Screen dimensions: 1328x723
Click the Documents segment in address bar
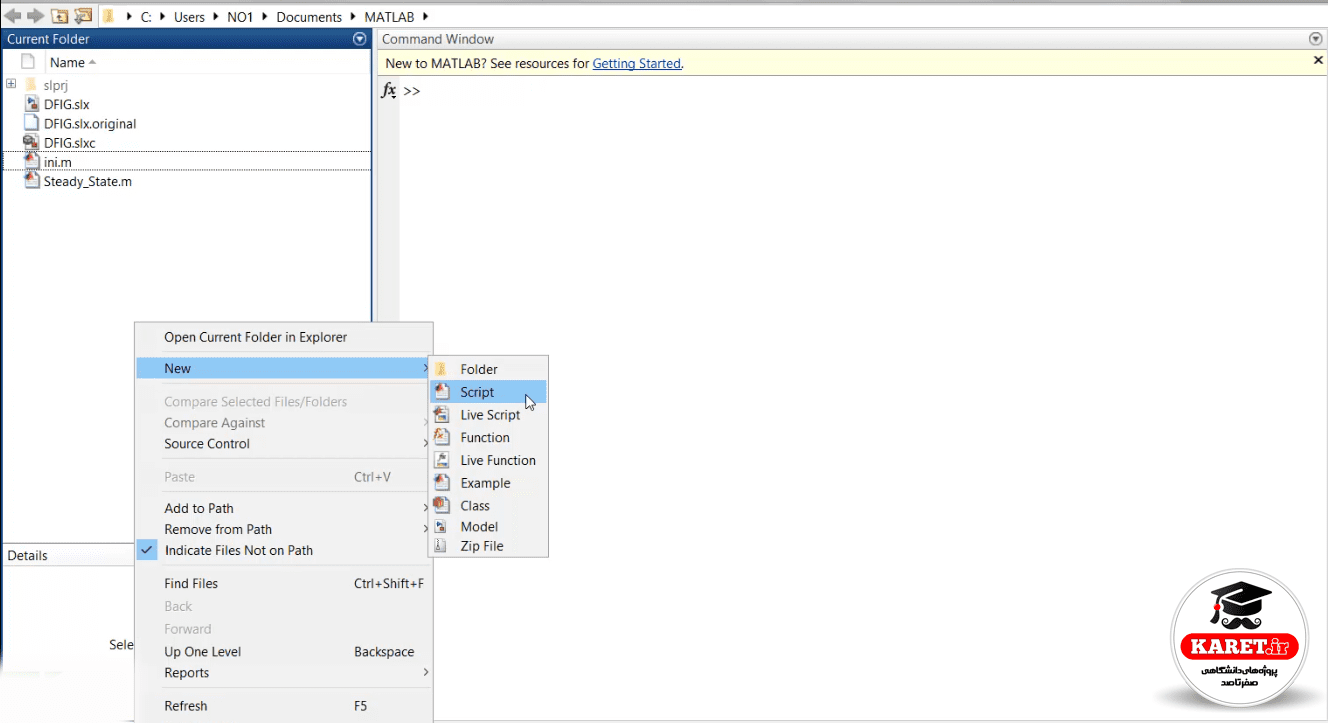309,17
